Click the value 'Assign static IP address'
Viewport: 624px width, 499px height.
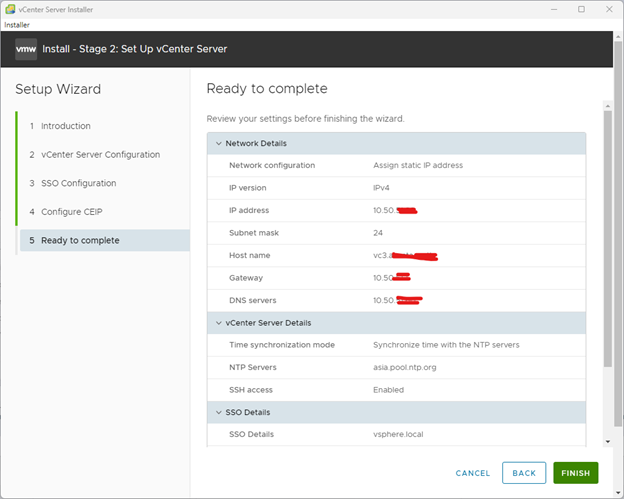418,165
